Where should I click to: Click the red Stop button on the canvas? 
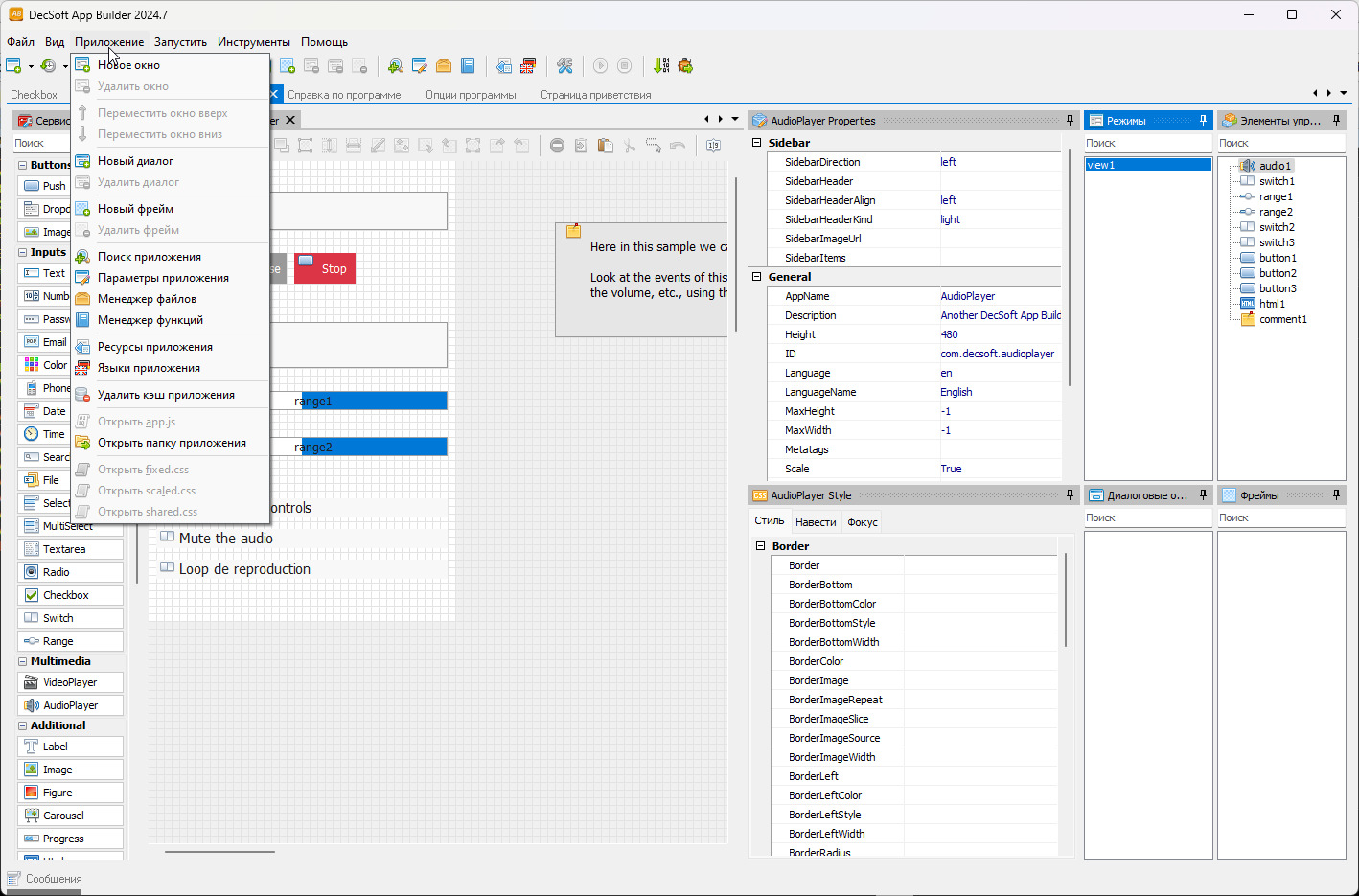click(x=325, y=268)
